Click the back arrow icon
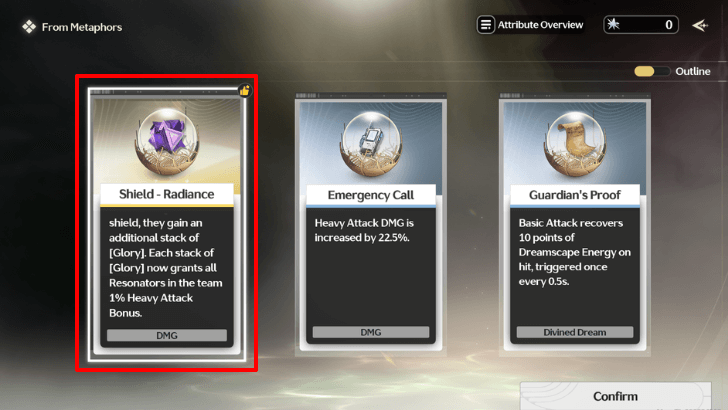 coord(700,25)
